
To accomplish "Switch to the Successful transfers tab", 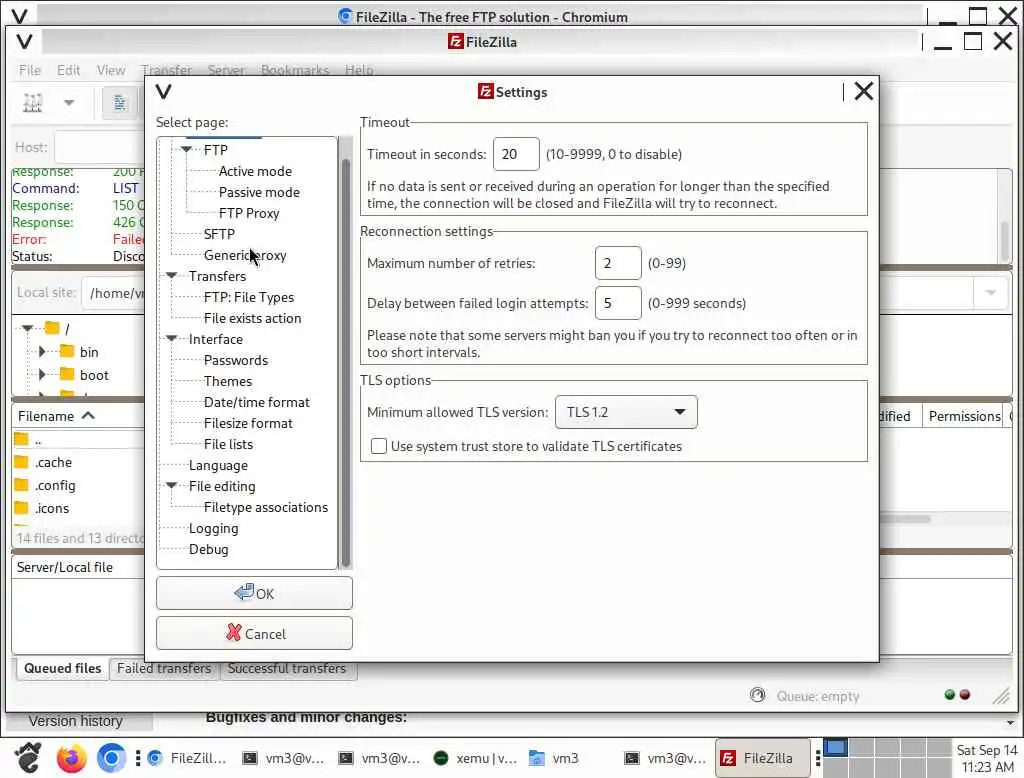I will [x=287, y=668].
